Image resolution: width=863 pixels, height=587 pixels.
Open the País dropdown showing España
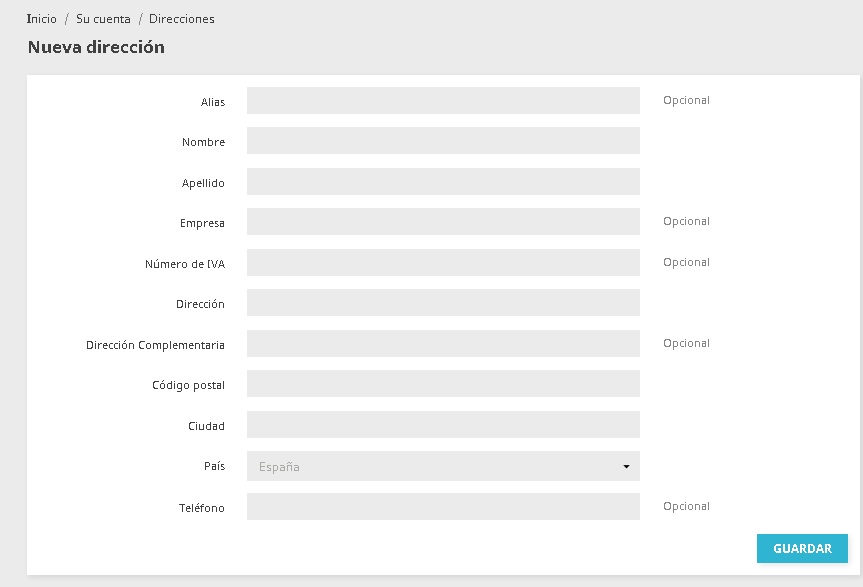(443, 466)
